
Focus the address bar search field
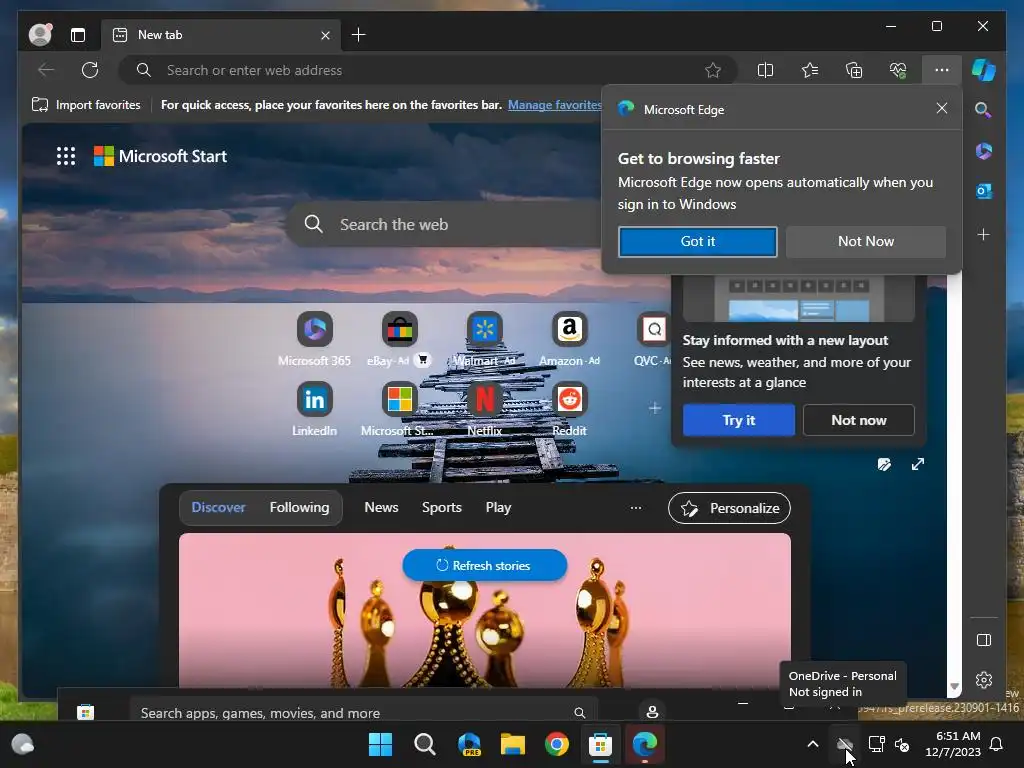(428, 70)
